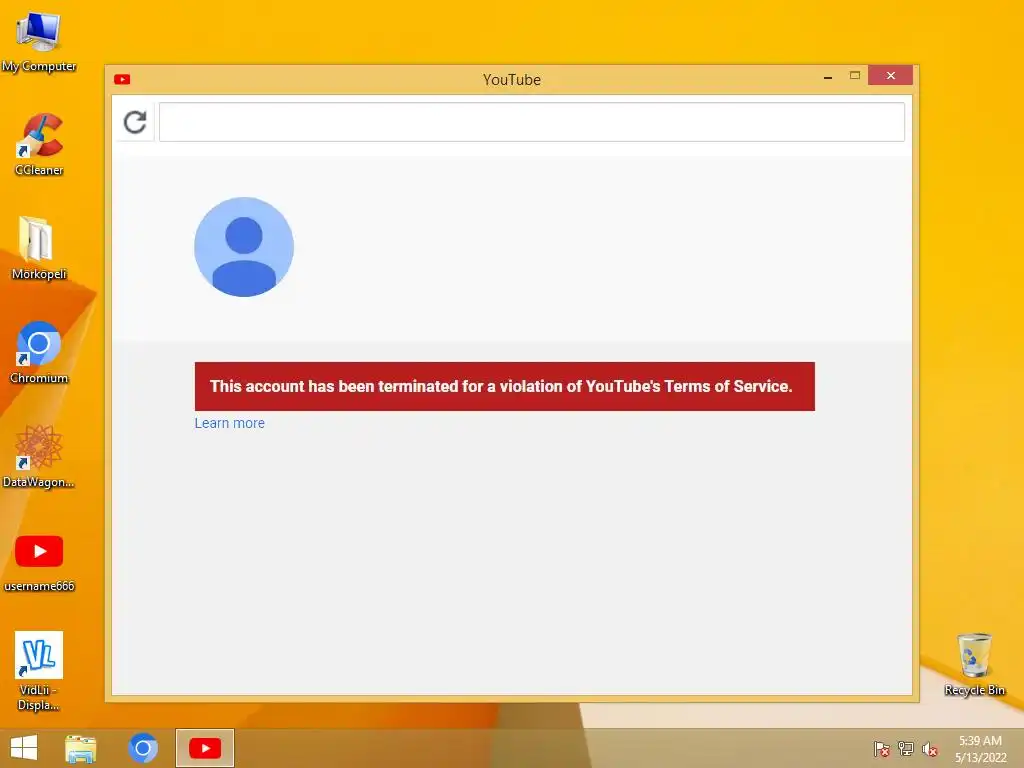Open the DataWagon desktop shortcut
This screenshot has height=768, width=1024.
coord(39,456)
